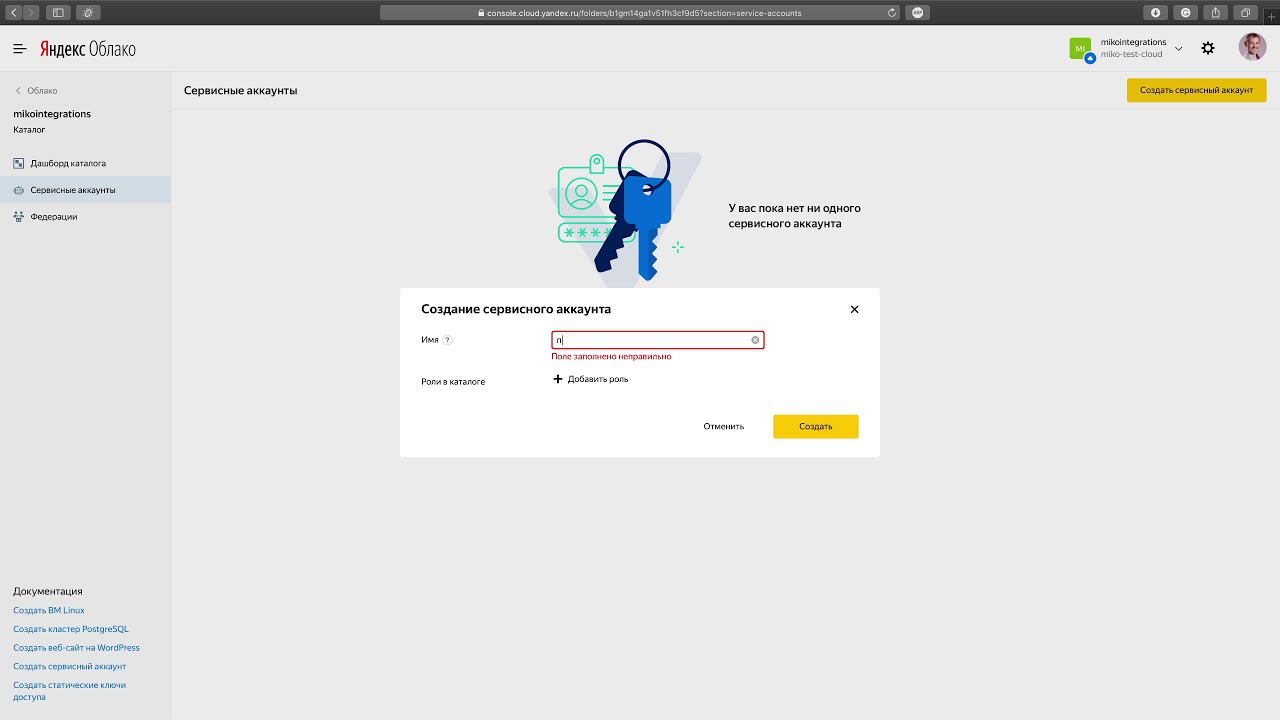Open the Создать ВМ Linux doc link
1280x720 pixels.
(49, 610)
